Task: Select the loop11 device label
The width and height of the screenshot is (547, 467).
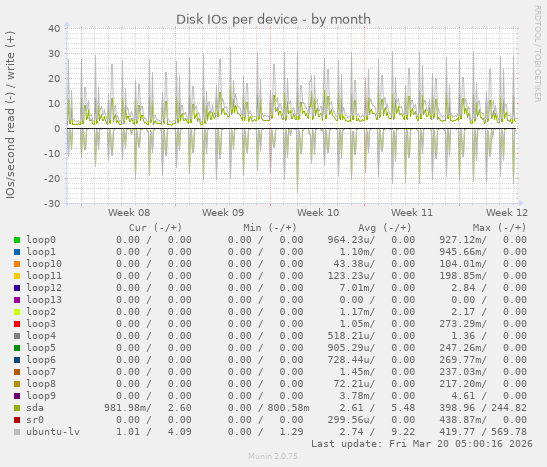Action: [44, 276]
